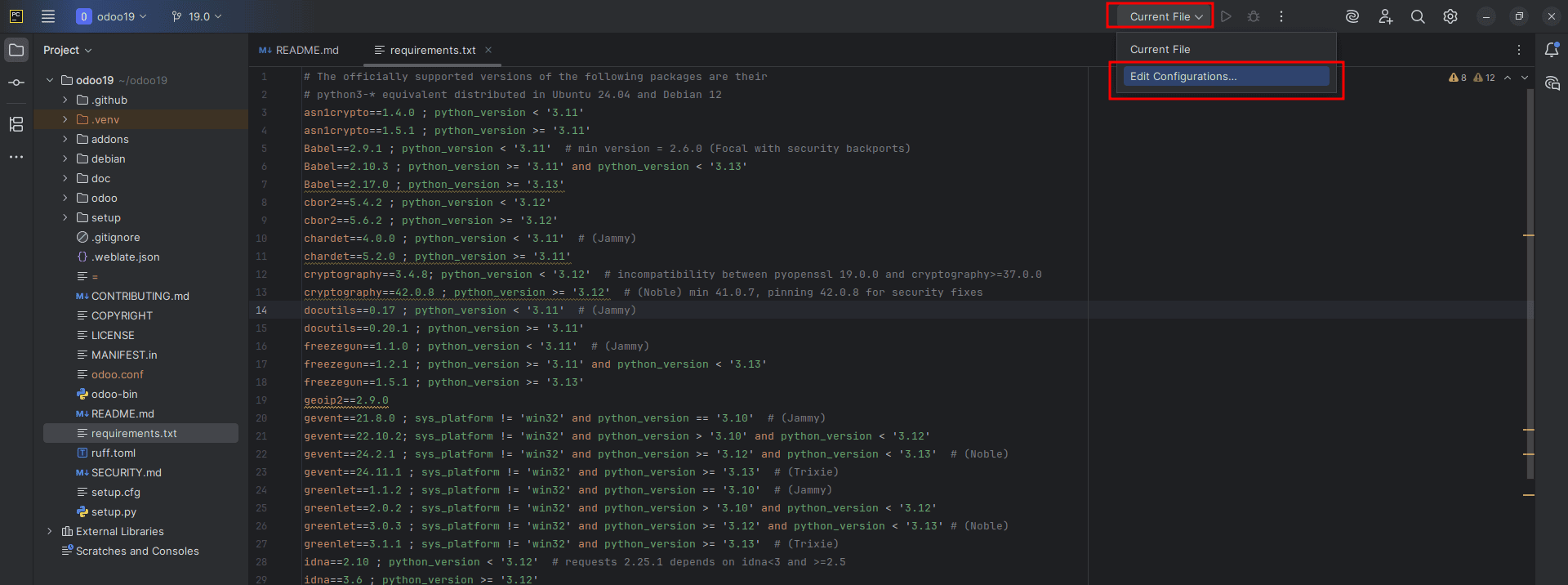The height and width of the screenshot is (585, 1568).
Task: Show more tool windows ellipsis
Action: point(16,157)
